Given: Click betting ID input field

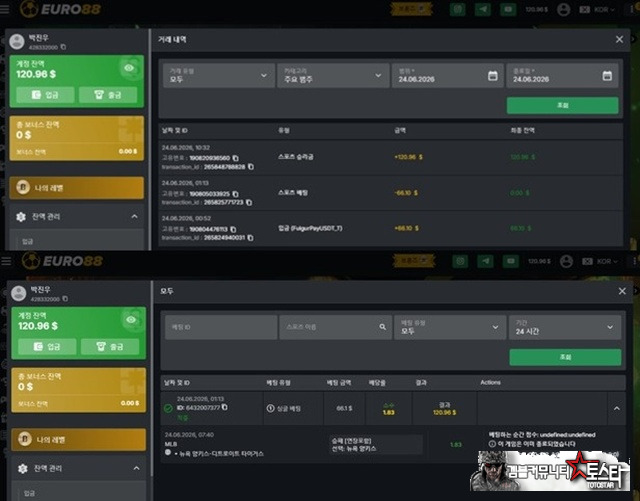Looking at the screenshot, I should click(221, 327).
